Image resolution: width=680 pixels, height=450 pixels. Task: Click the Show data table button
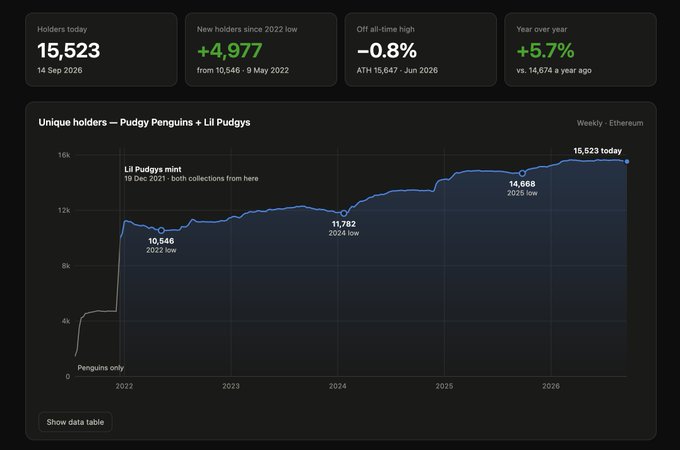(x=75, y=422)
